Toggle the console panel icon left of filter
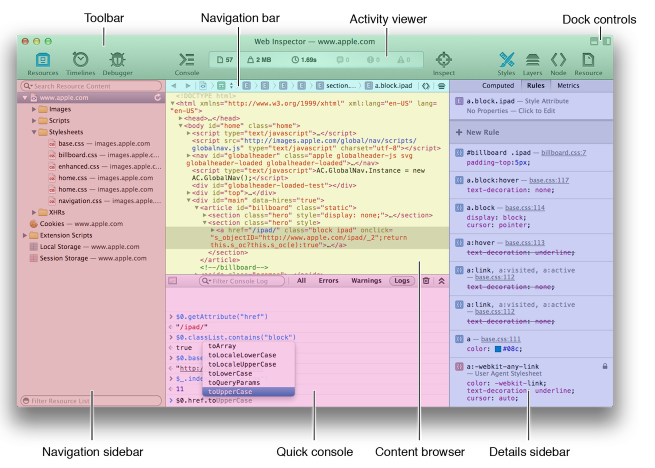 pyautogui.click(x=173, y=281)
